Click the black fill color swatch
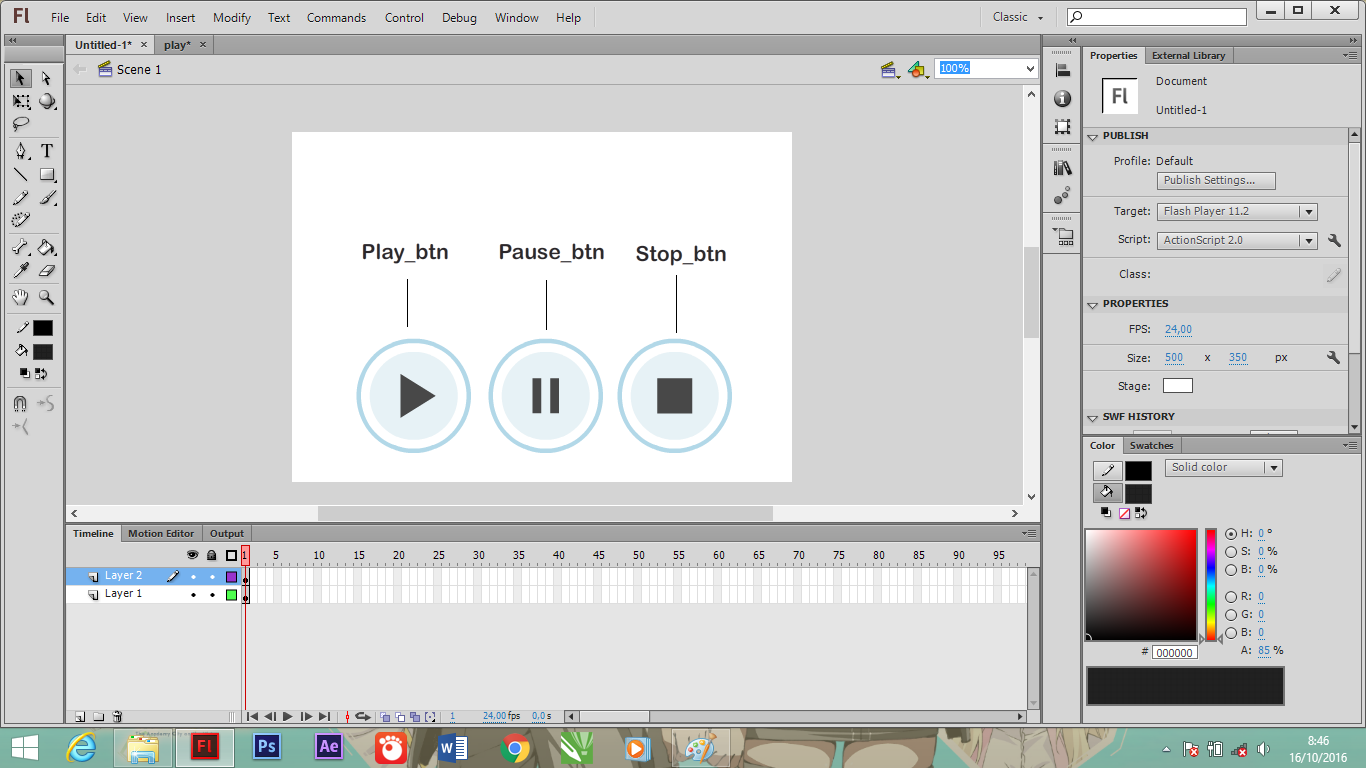The image size is (1366, 768). click(42, 351)
